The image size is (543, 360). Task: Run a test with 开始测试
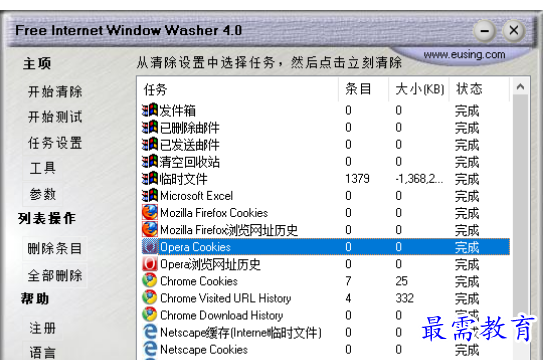point(55,117)
